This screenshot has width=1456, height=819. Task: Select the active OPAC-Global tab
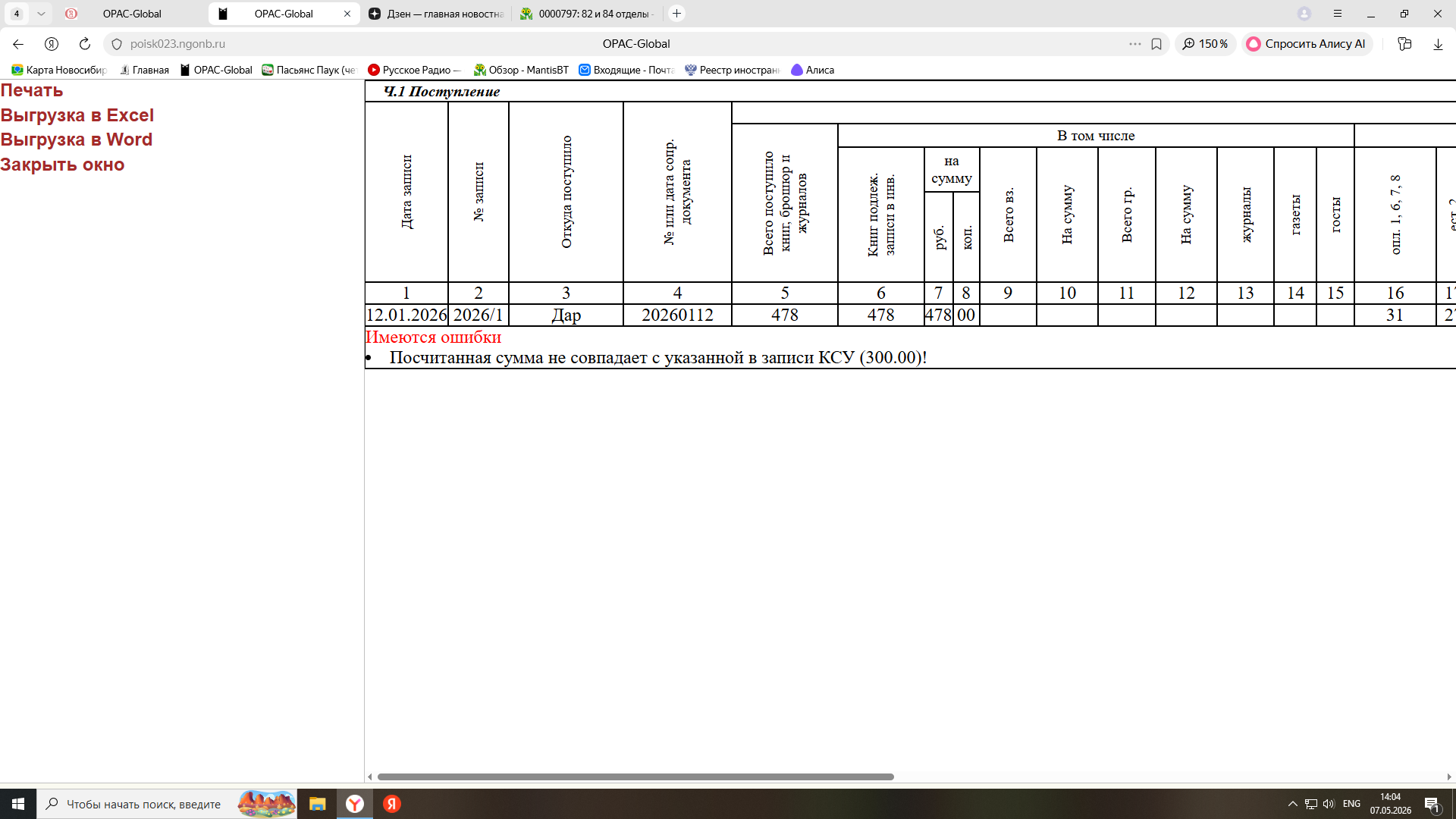click(x=284, y=14)
